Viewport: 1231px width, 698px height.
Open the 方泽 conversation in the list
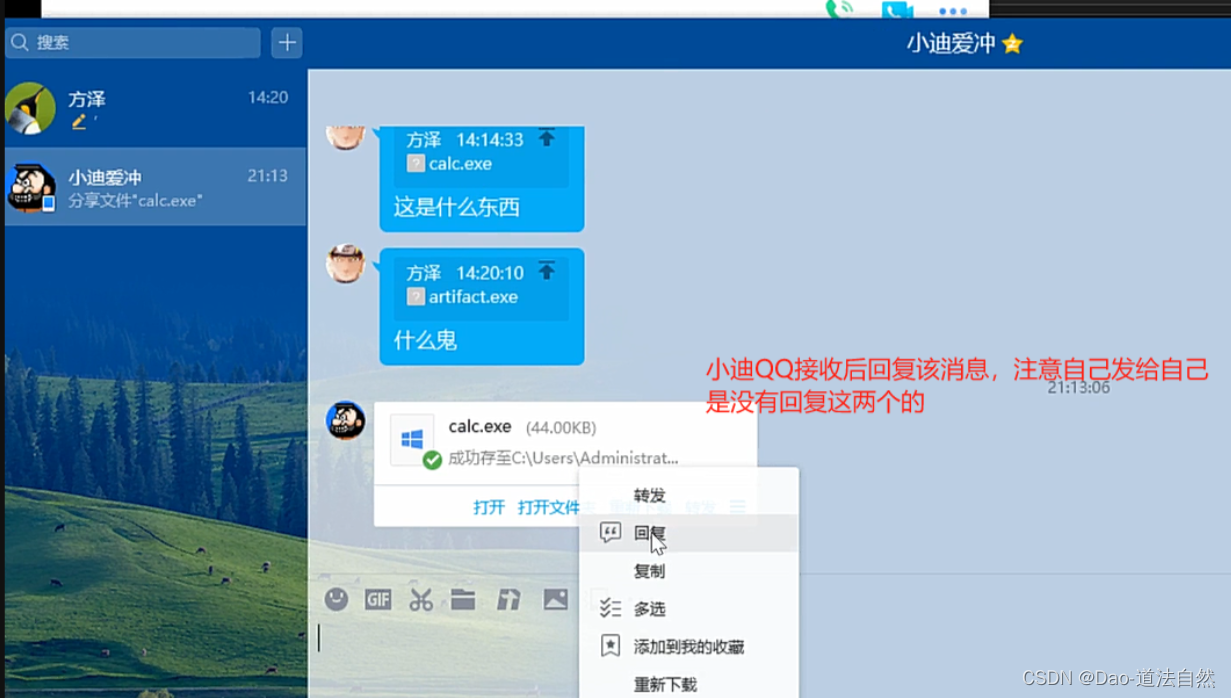coord(155,109)
